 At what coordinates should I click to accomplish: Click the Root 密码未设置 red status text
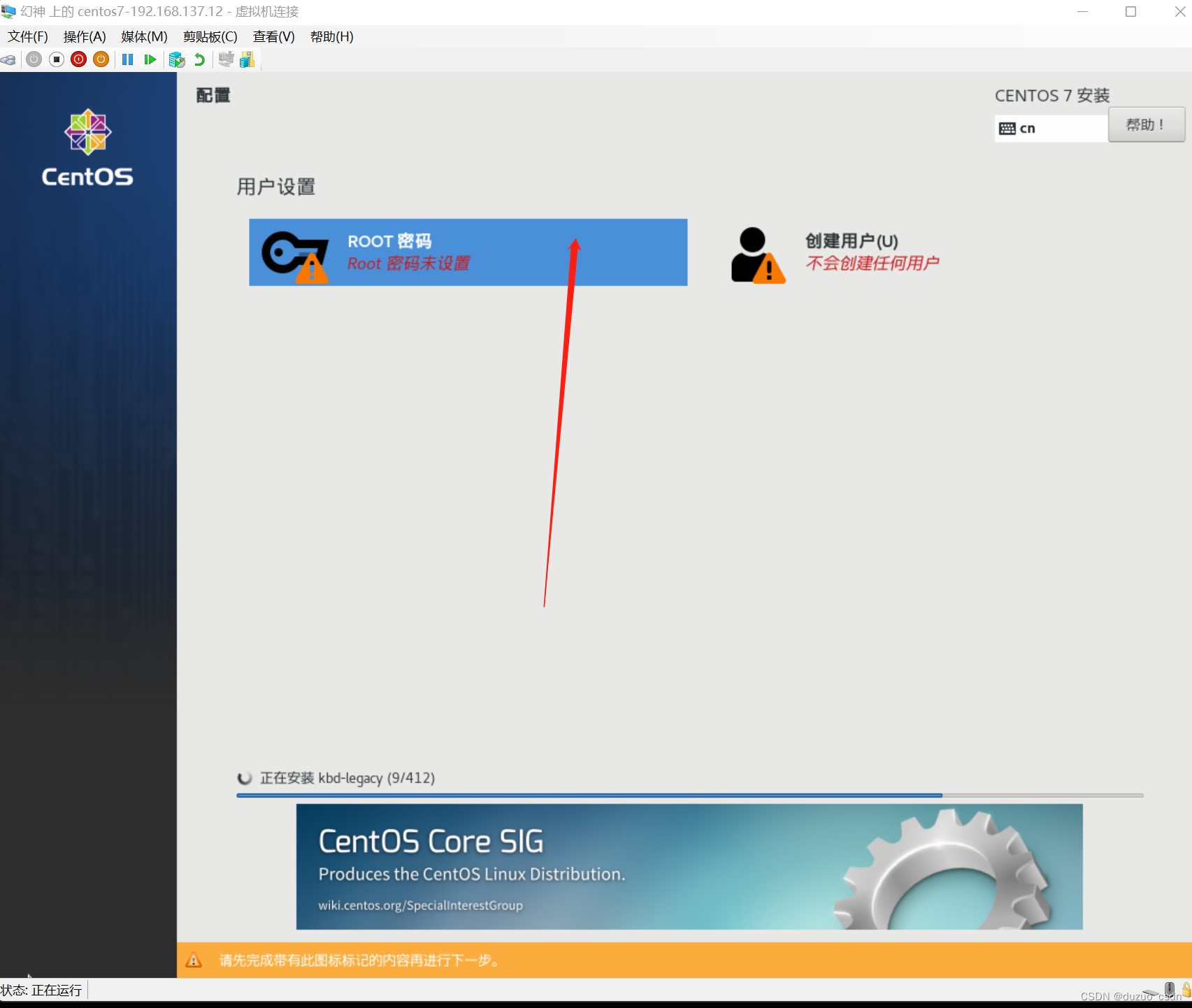(408, 264)
